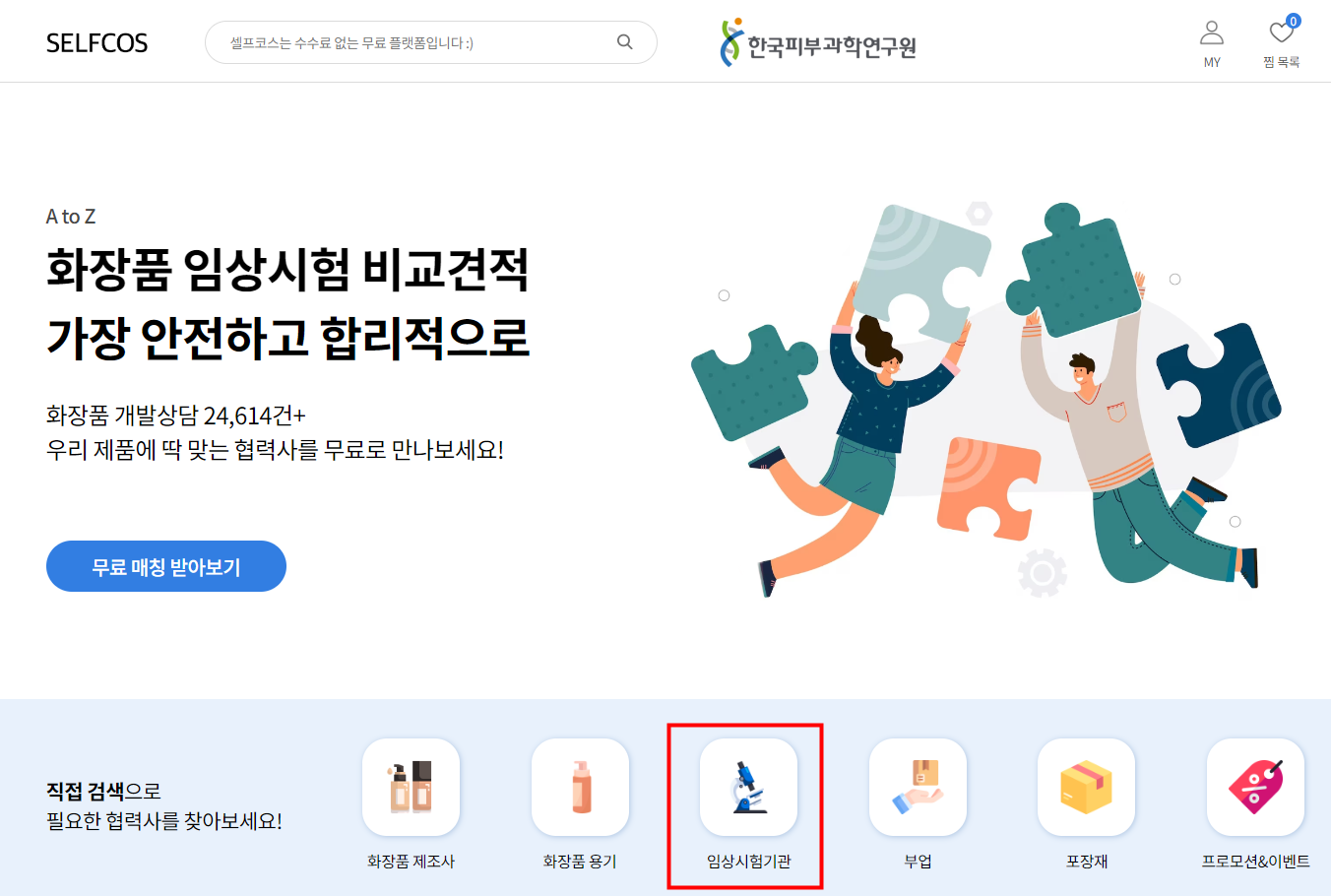The height and width of the screenshot is (896, 1331).
Task: Select the 프로모션&이벤트 discount tag icon
Action: [x=1255, y=787]
